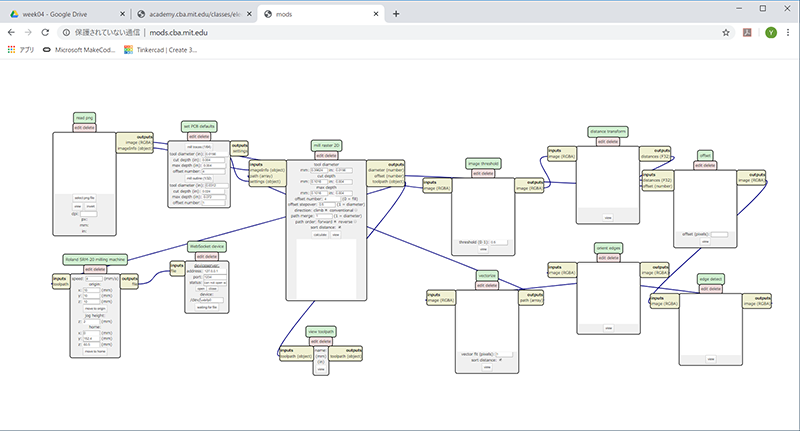
Task: Click calculate in mill raster 2D
Action: 320,235
